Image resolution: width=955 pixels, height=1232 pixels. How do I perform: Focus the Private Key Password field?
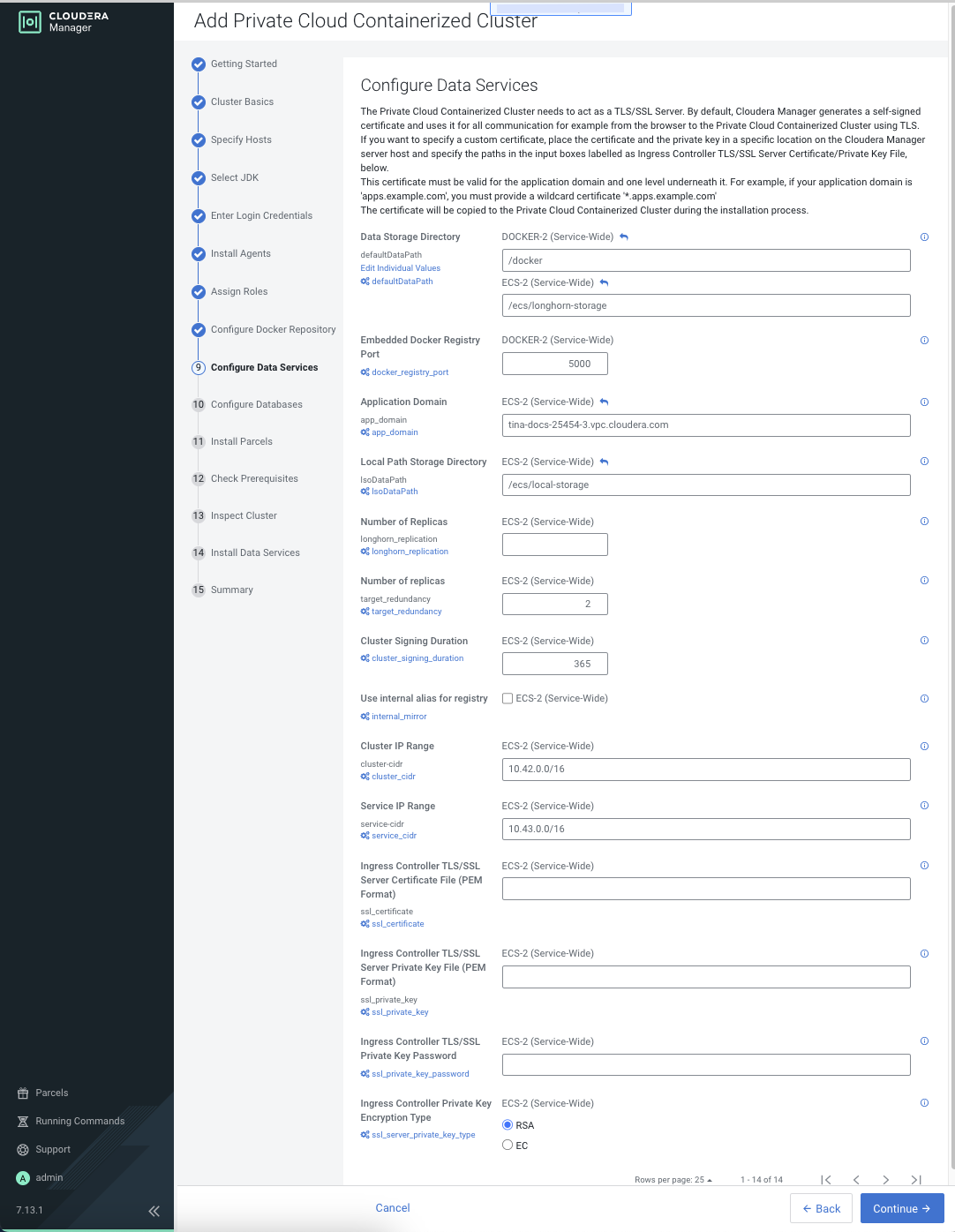point(706,1065)
